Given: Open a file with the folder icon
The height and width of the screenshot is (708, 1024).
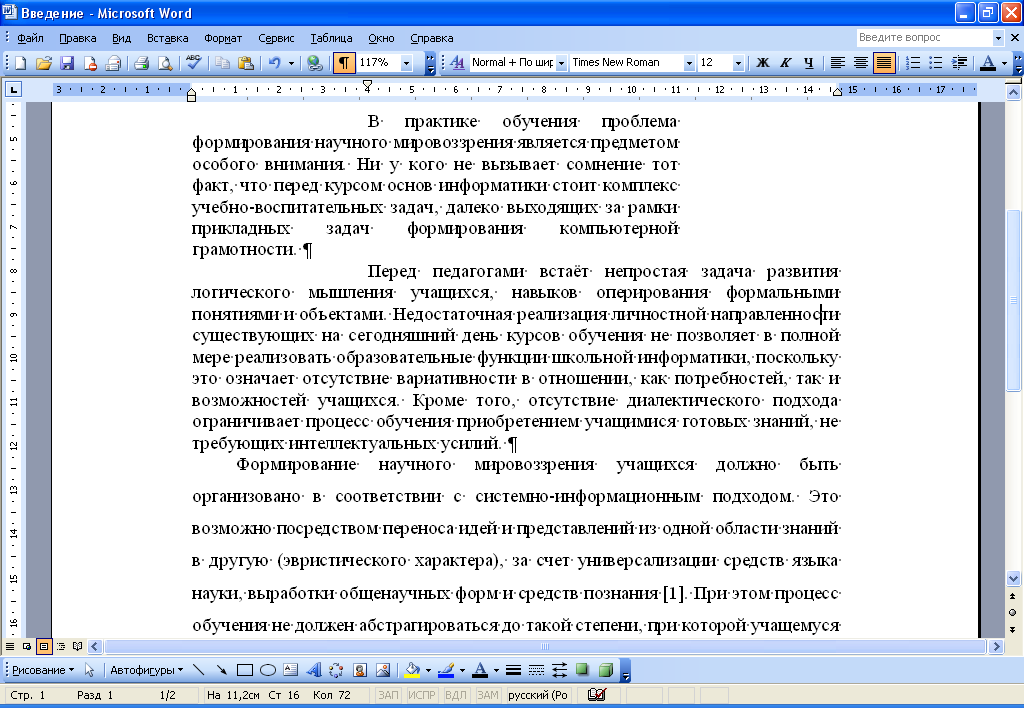Looking at the screenshot, I should click(x=44, y=63).
